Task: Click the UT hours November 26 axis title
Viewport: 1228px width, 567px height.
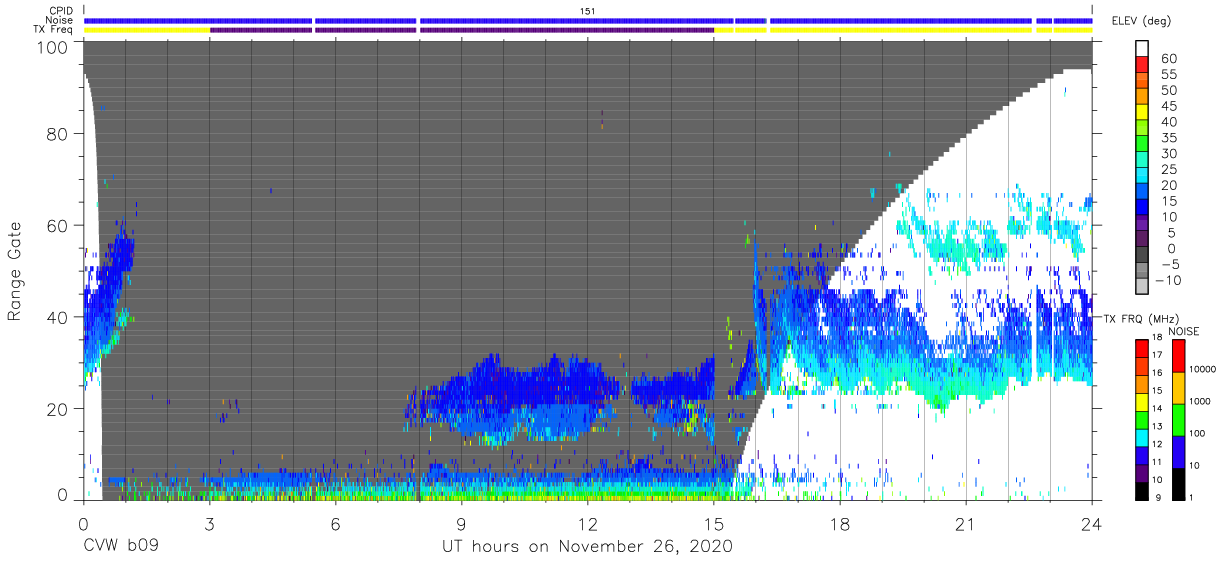Action: pyautogui.click(x=587, y=547)
